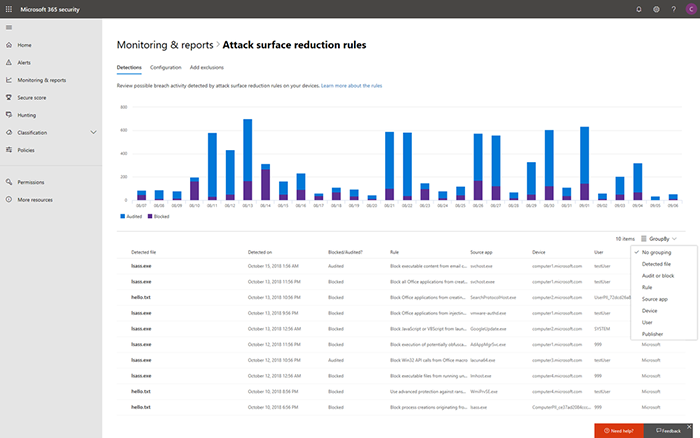Open Secure score from sidebar
Image resolution: width=700 pixels, height=438 pixels.
[x=31, y=97]
